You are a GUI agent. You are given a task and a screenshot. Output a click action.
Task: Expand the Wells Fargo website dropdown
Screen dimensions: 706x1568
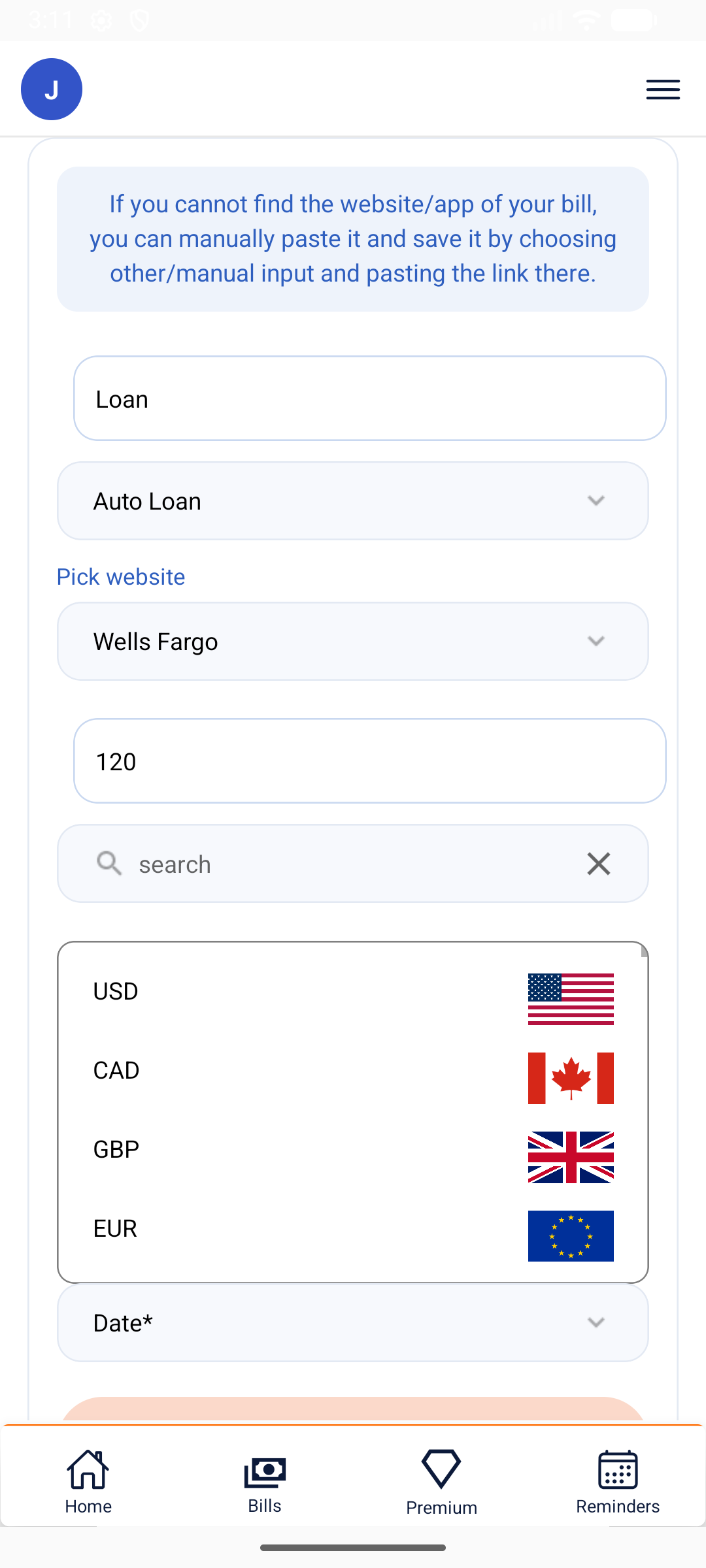[x=353, y=642]
